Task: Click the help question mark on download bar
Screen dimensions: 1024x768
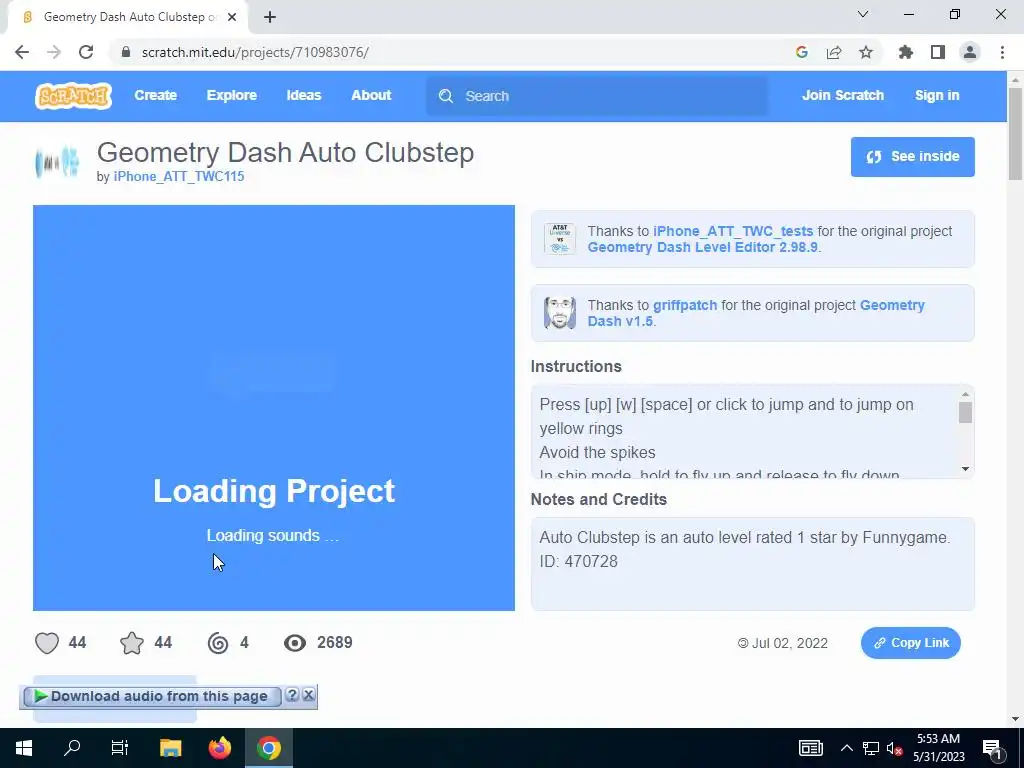Action: [292, 695]
